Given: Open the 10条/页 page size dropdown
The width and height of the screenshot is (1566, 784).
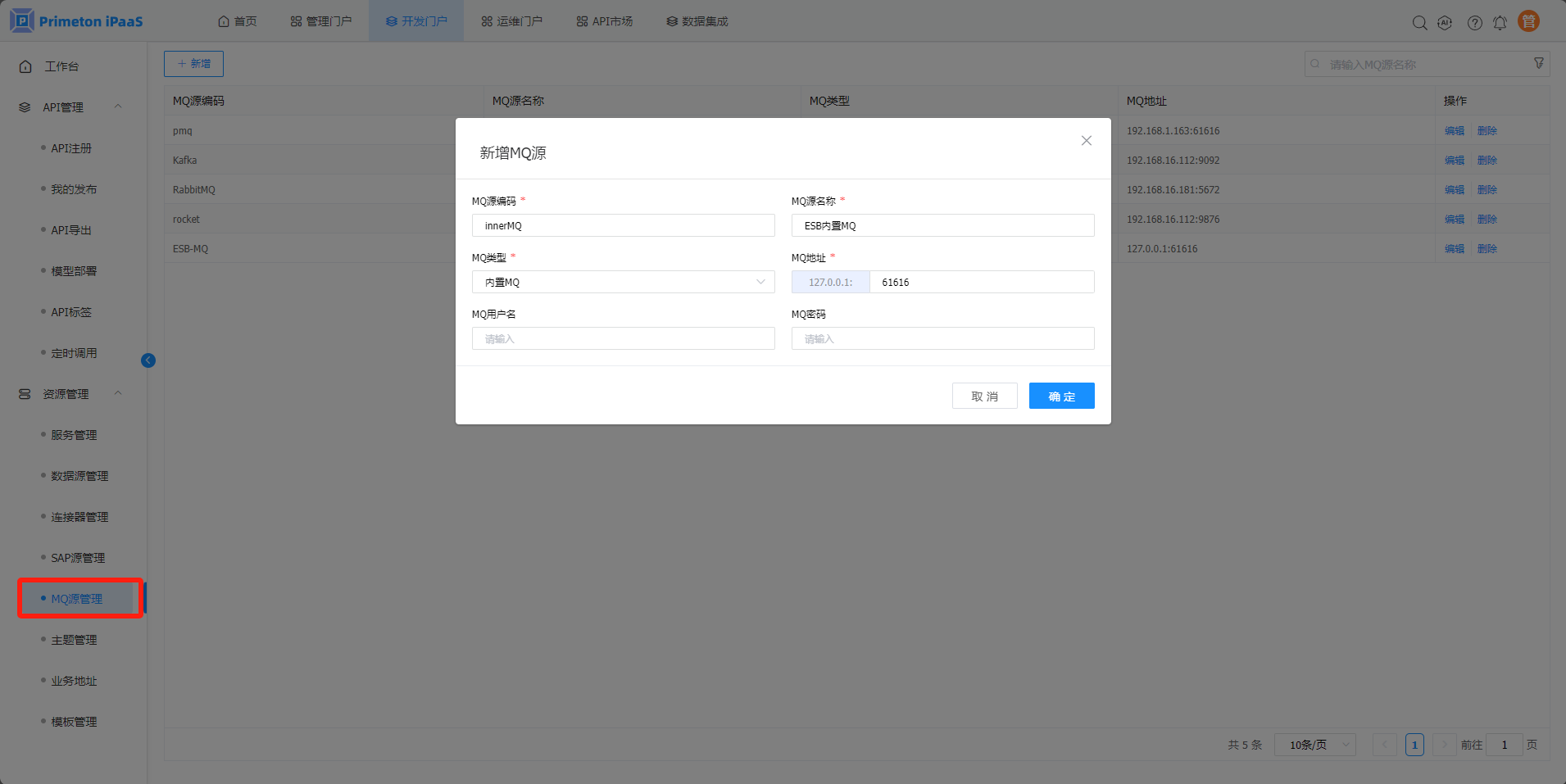Looking at the screenshot, I should pos(1314,745).
